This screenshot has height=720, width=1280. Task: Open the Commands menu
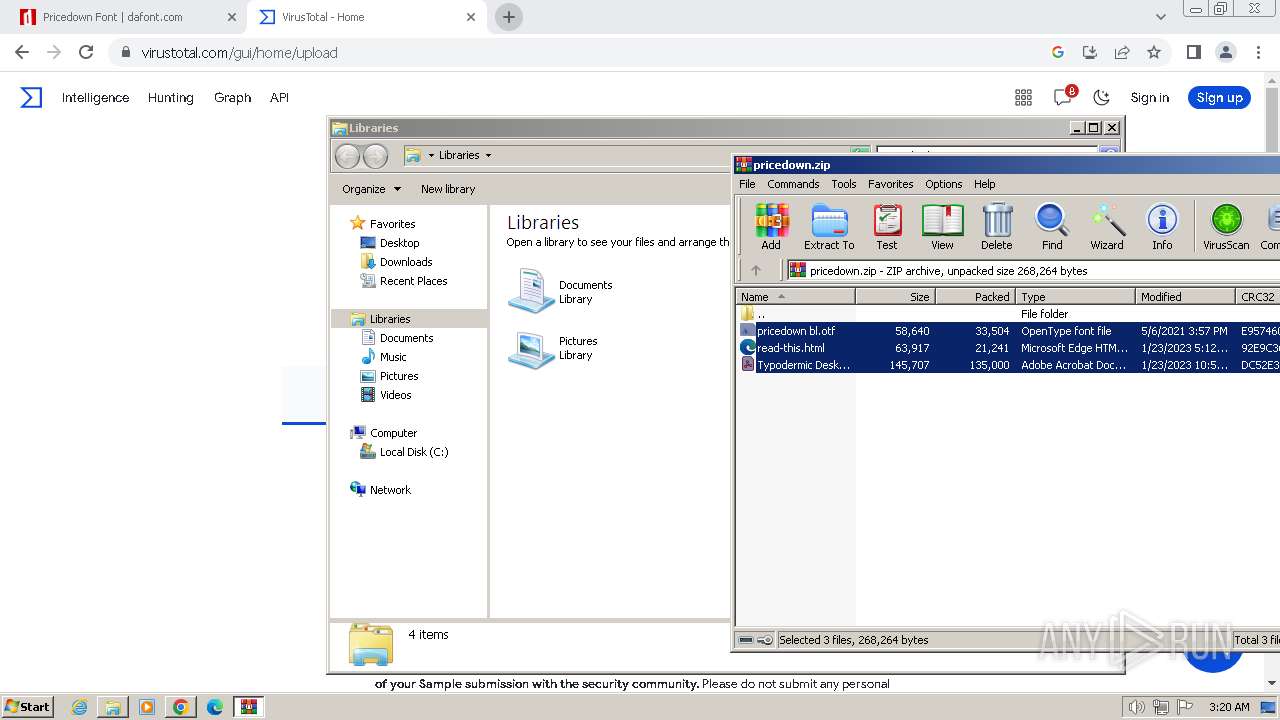click(x=793, y=184)
